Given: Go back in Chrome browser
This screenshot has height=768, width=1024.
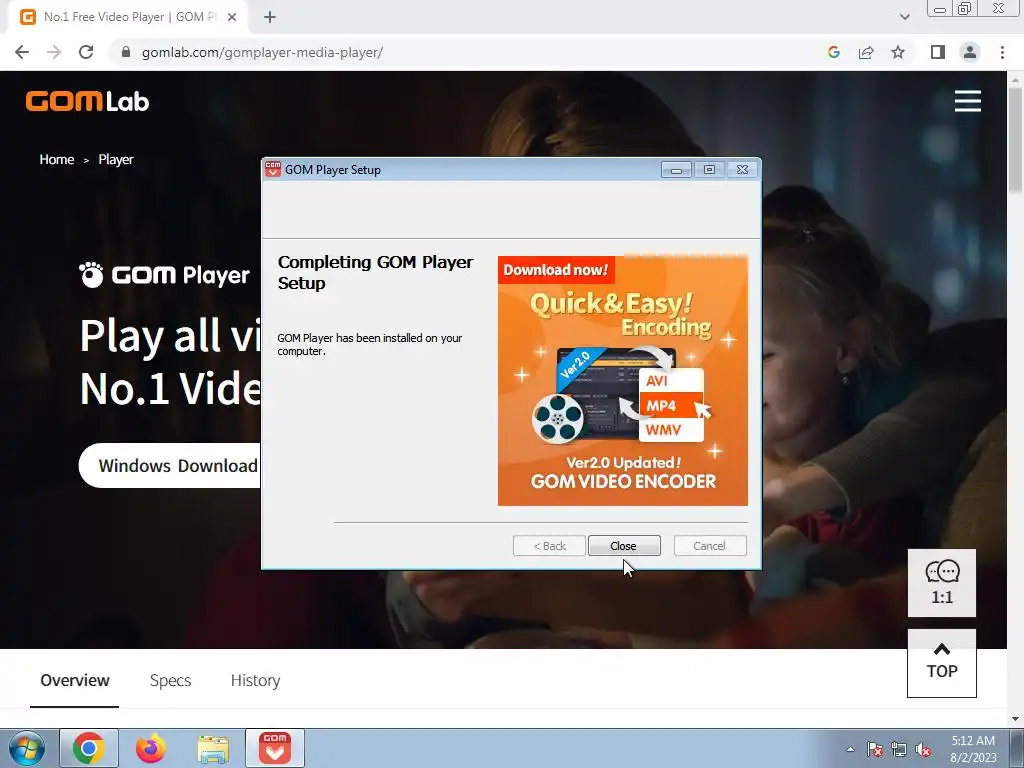Looking at the screenshot, I should [x=22, y=52].
